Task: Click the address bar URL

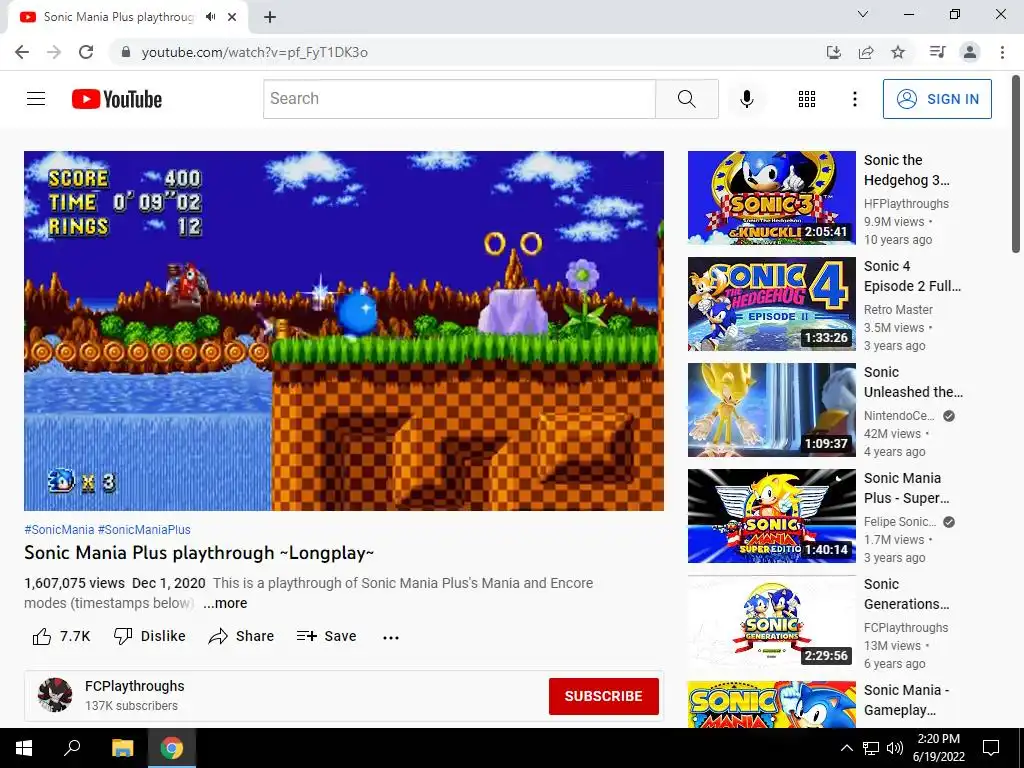Action: (255, 52)
